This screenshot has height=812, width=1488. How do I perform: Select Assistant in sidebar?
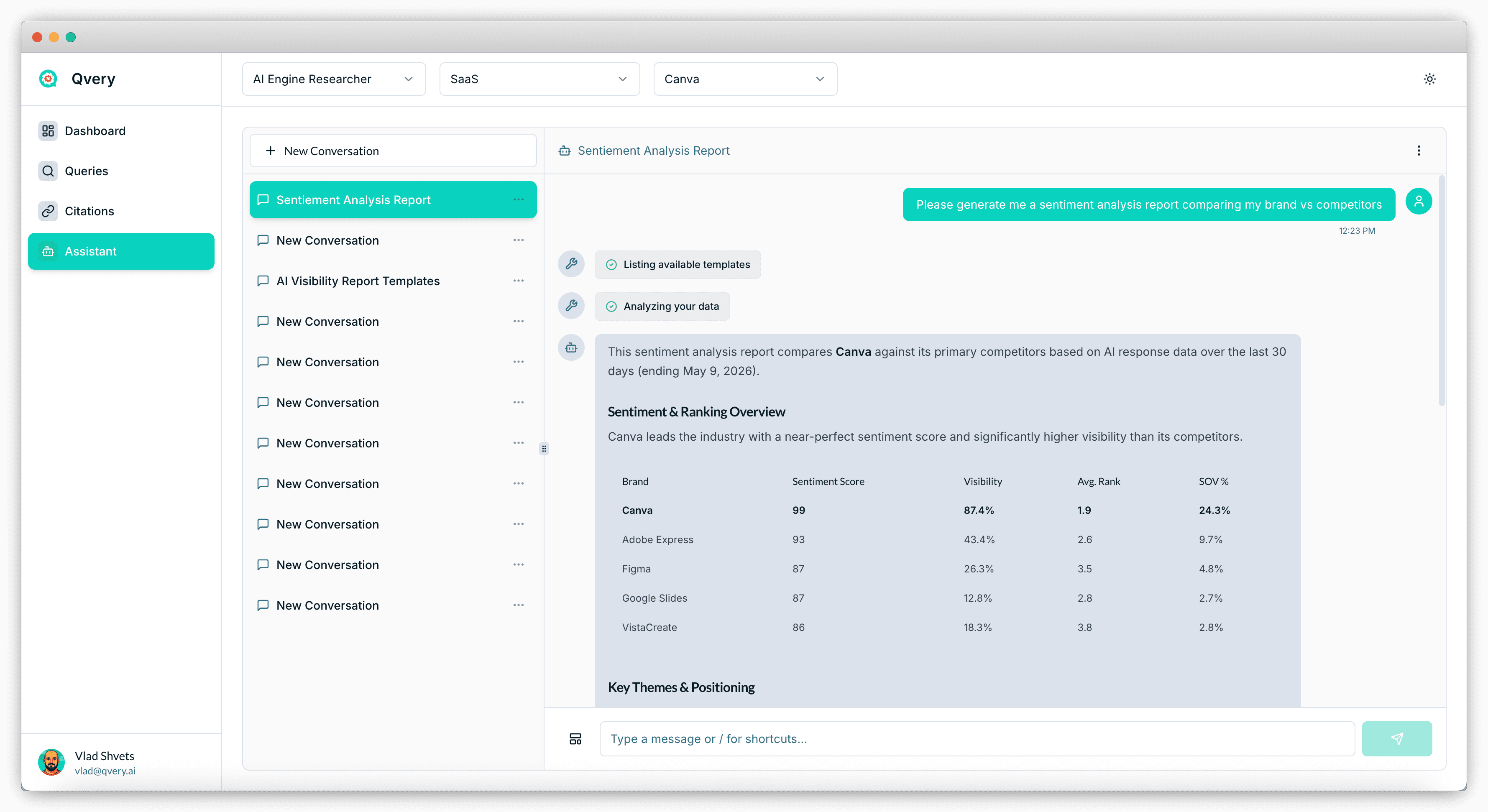point(121,251)
